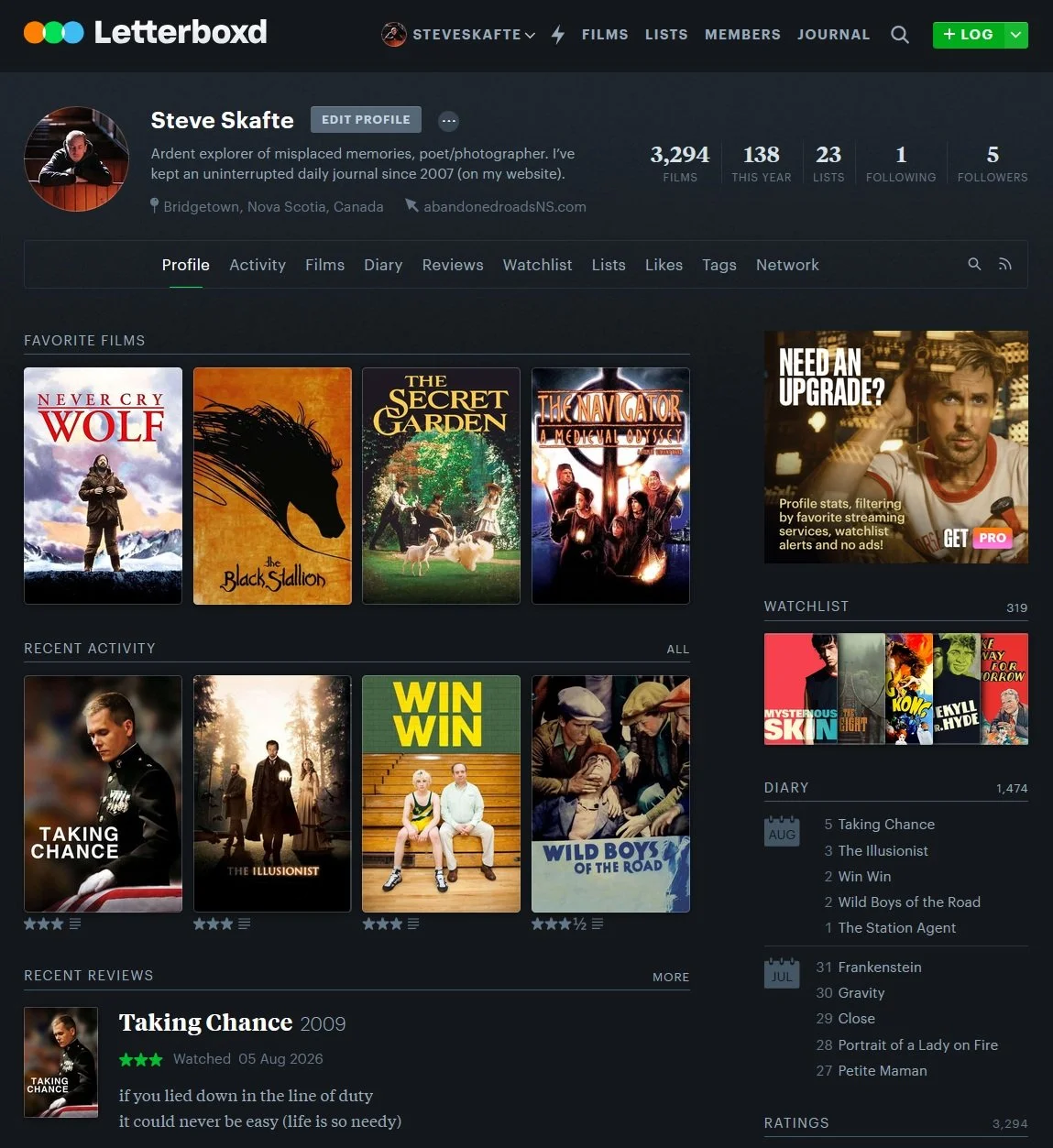Click the Steve Skafte profile avatar
1053x1148 pixels.
pyautogui.click(x=76, y=159)
